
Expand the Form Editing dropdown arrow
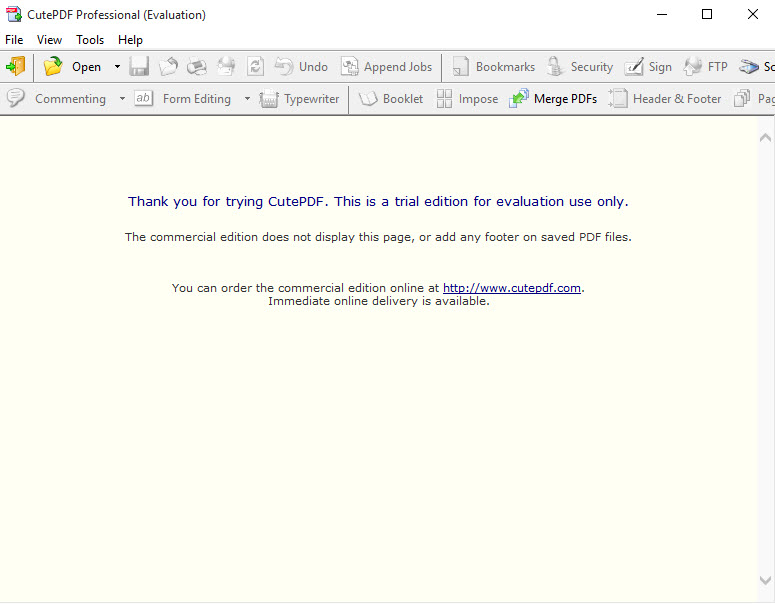click(x=247, y=99)
